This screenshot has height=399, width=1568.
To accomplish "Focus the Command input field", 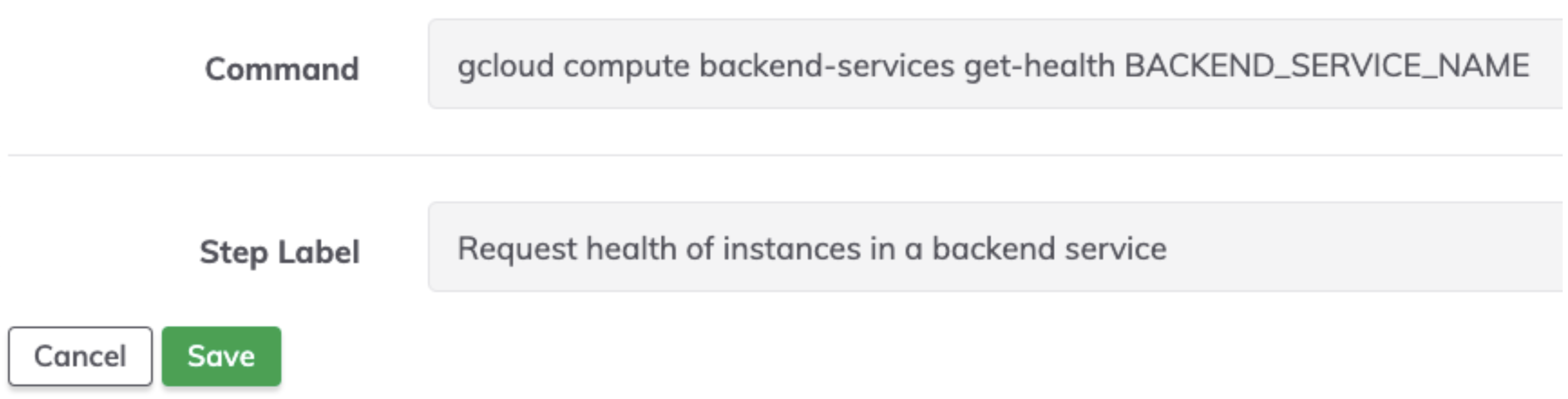I will (x=998, y=64).
